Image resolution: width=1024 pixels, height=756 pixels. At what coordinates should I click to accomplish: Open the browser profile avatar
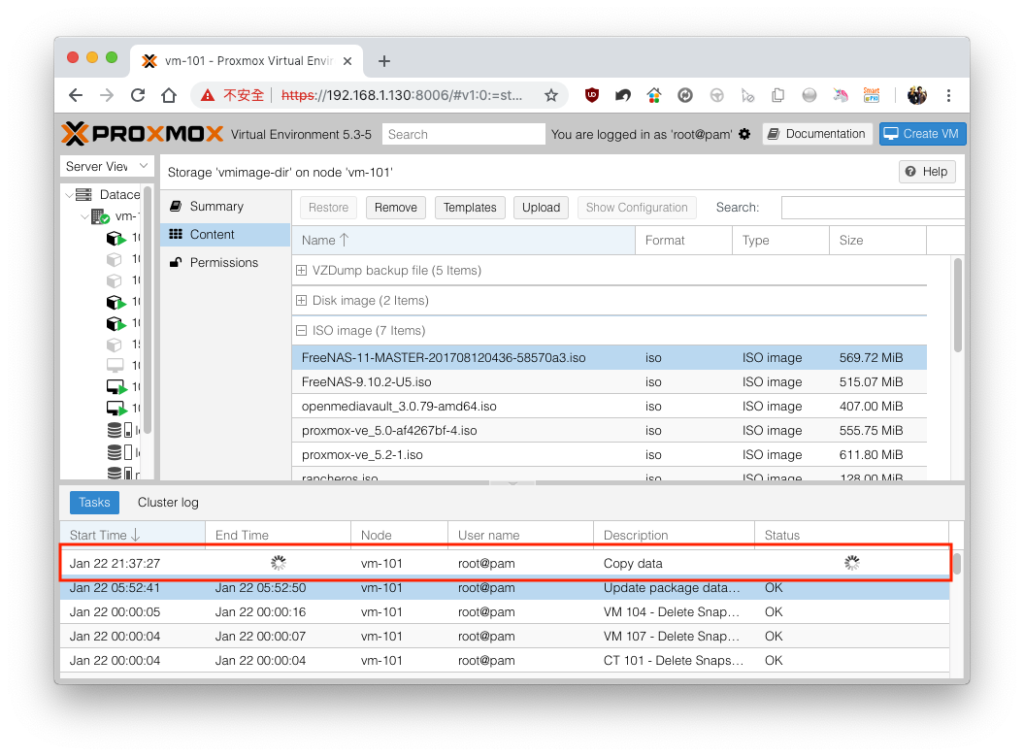[x=917, y=95]
